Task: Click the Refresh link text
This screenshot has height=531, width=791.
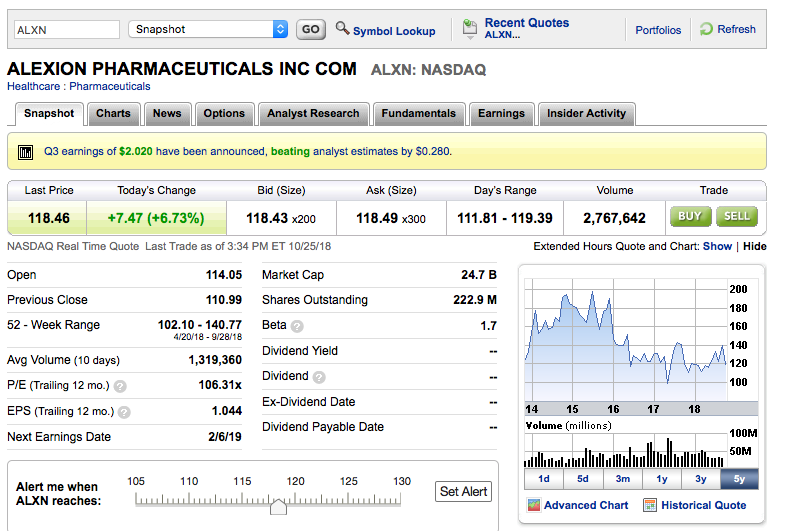Action: point(737,29)
